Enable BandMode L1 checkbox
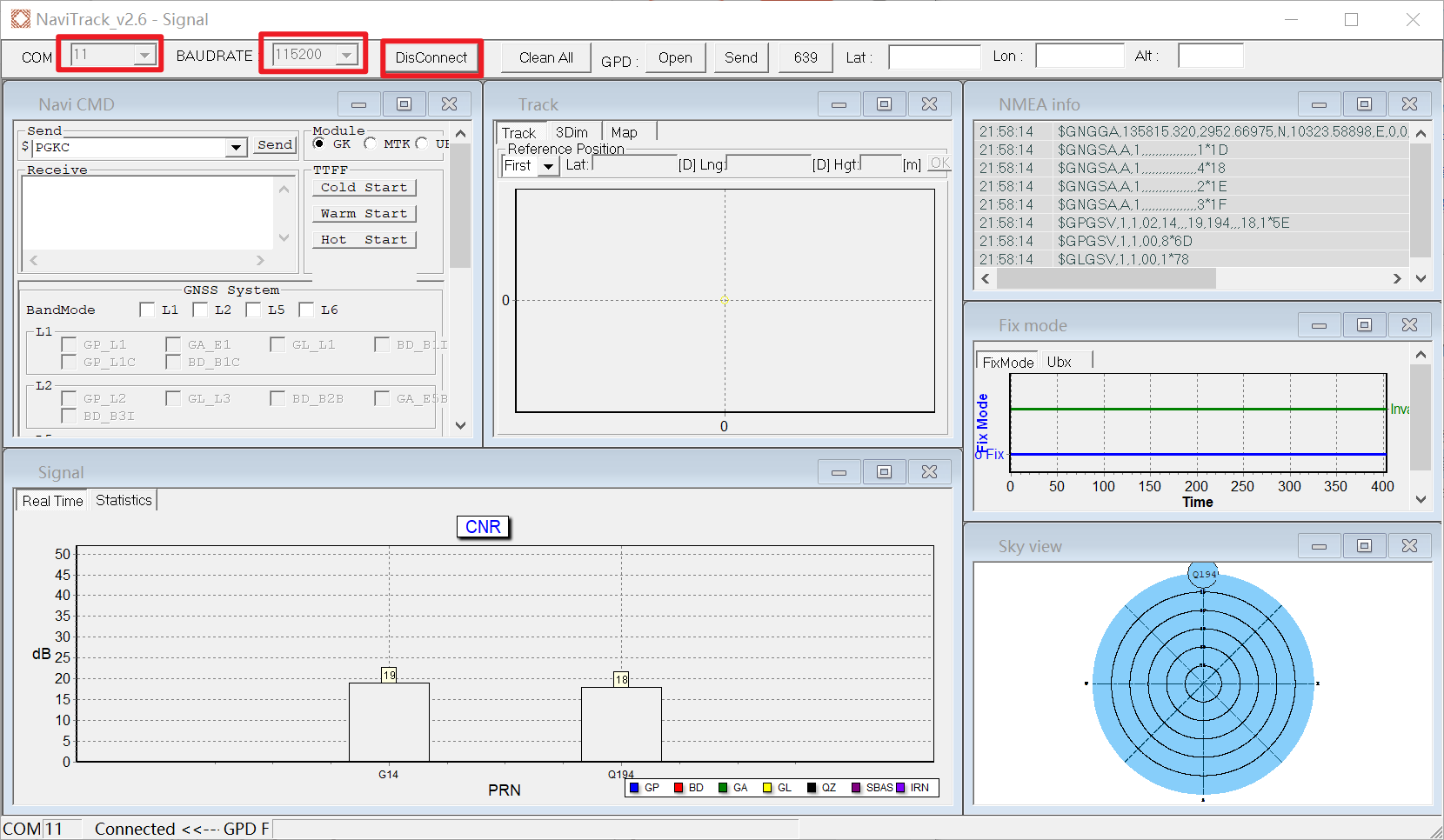This screenshot has width=1444, height=840. click(147, 310)
